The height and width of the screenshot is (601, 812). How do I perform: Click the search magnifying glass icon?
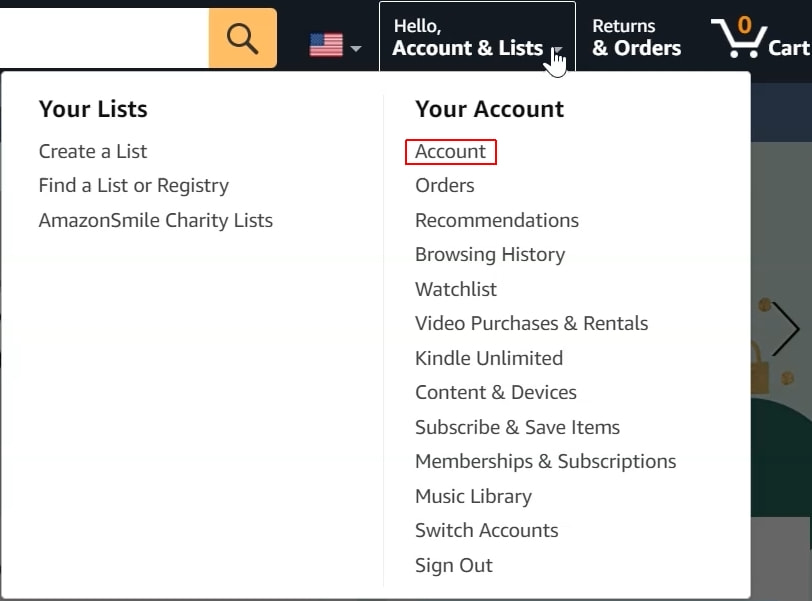tap(242, 38)
